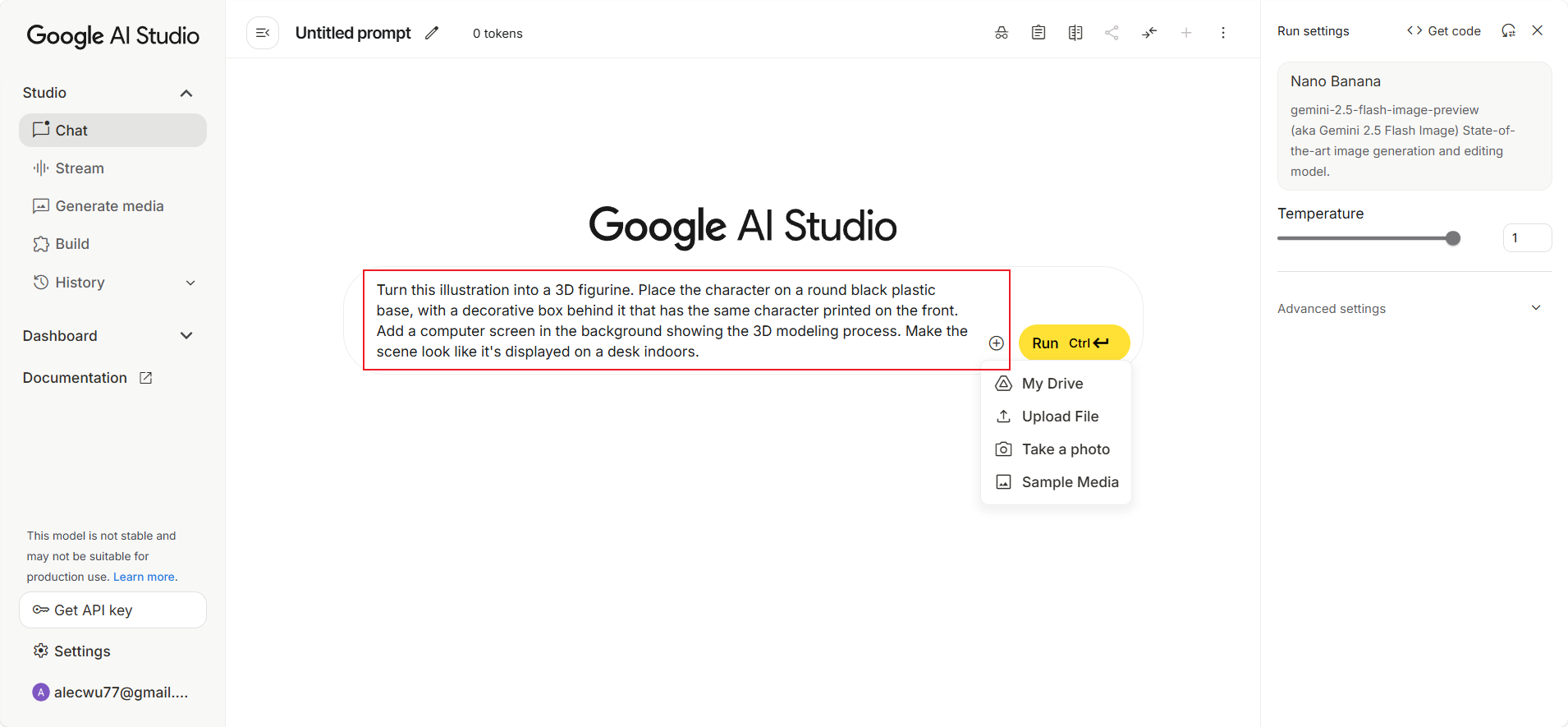Click the pencil icon to rename prompt
Screen dimensions: 1568x727
432,33
